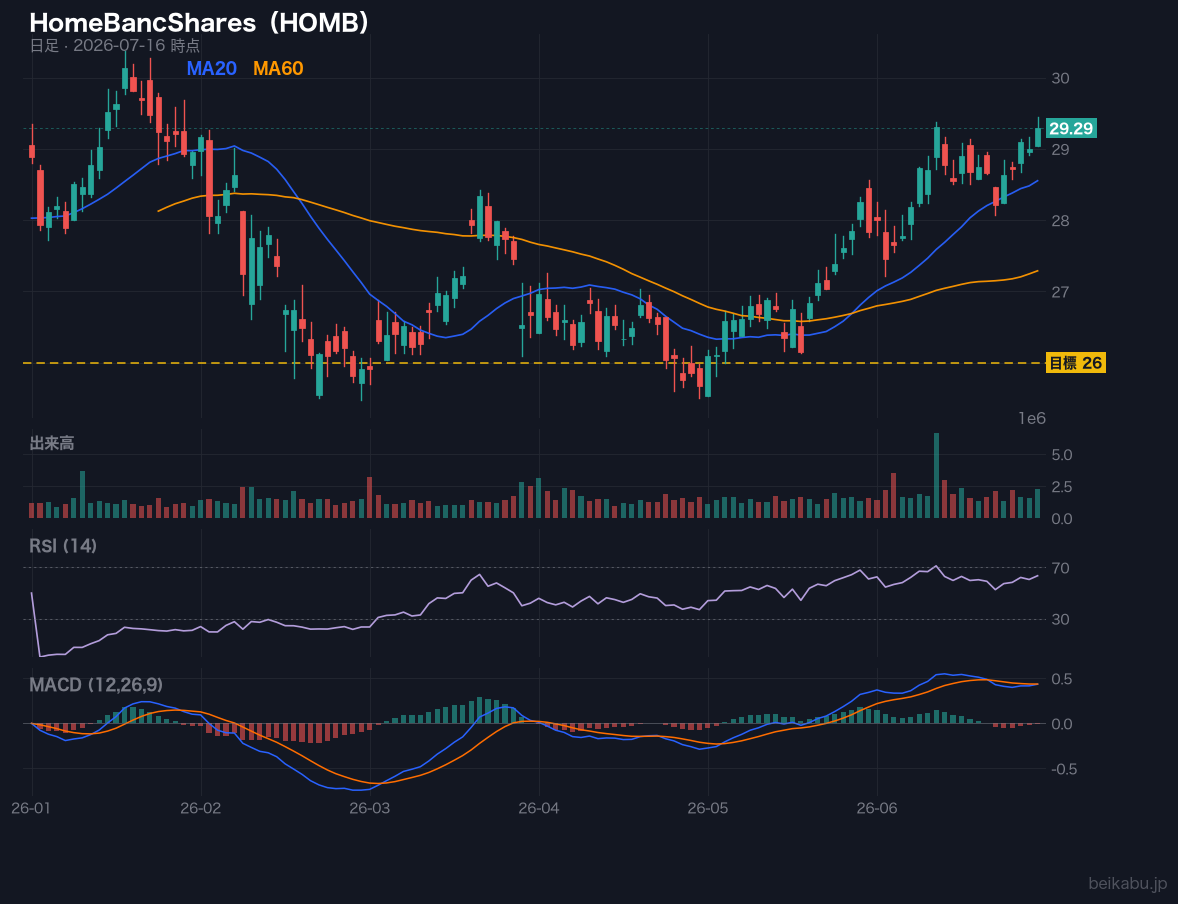
Task: Click the 出来高 volume panel label
Action: coord(52,443)
